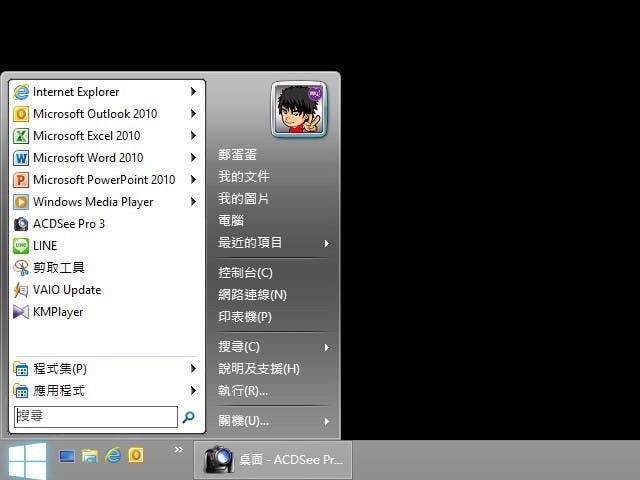Click the Internet Explorer icon in Start menu
Screen dimensions: 640x480
click(21, 92)
